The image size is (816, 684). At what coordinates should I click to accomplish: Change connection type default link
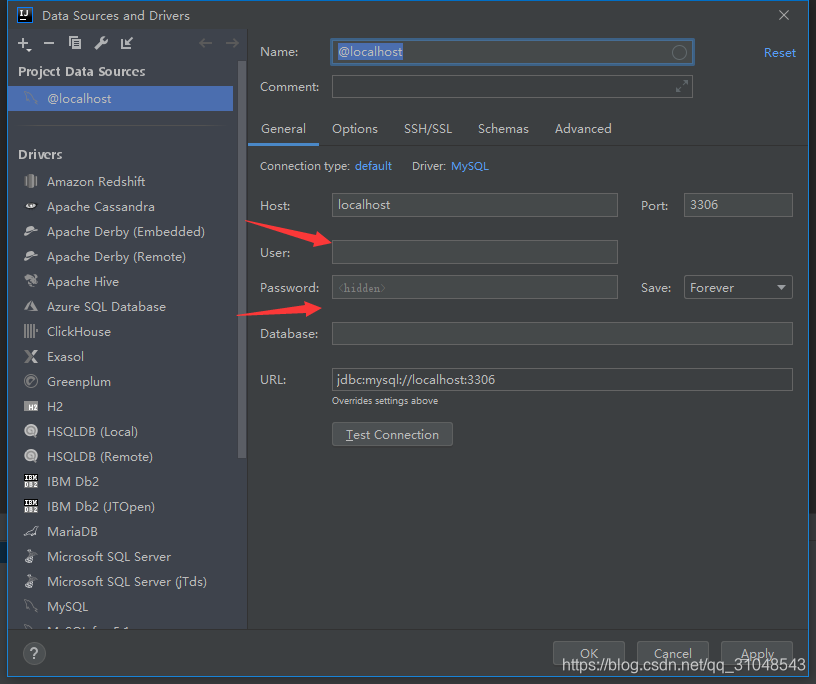(x=373, y=166)
